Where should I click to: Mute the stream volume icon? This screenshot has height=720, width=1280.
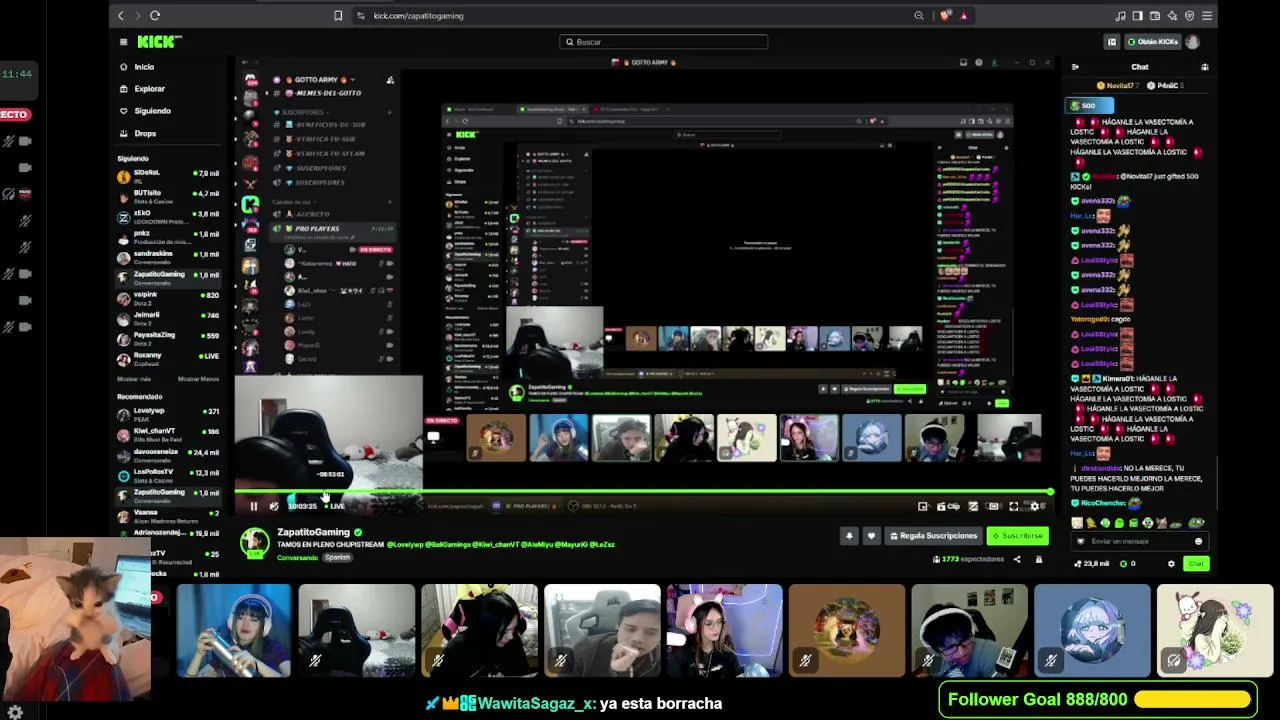(x=273, y=506)
